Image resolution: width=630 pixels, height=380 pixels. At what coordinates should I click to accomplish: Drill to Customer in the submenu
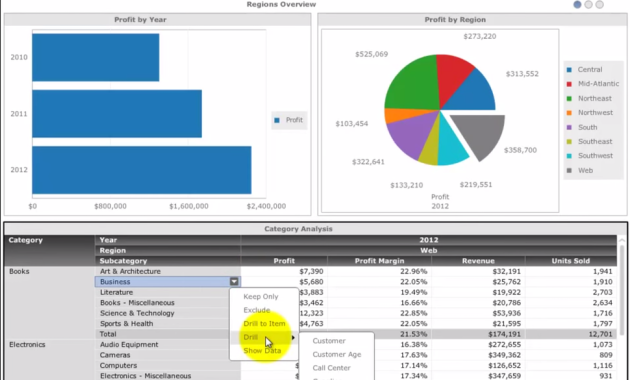[x=329, y=341]
